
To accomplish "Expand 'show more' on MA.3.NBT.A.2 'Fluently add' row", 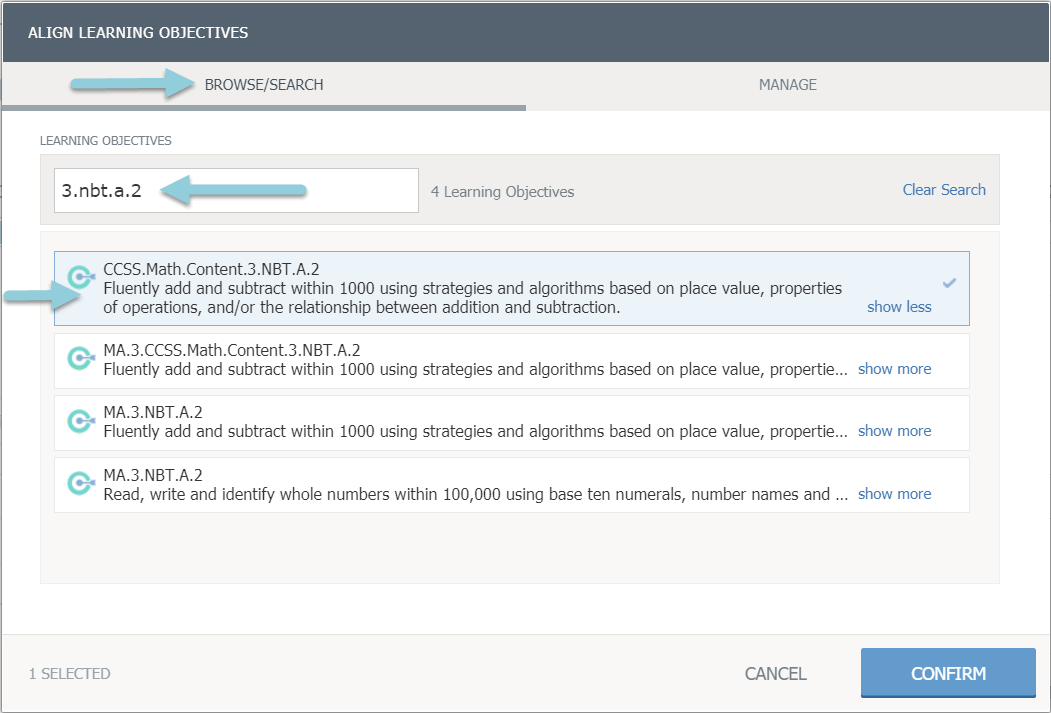I will pos(894,431).
